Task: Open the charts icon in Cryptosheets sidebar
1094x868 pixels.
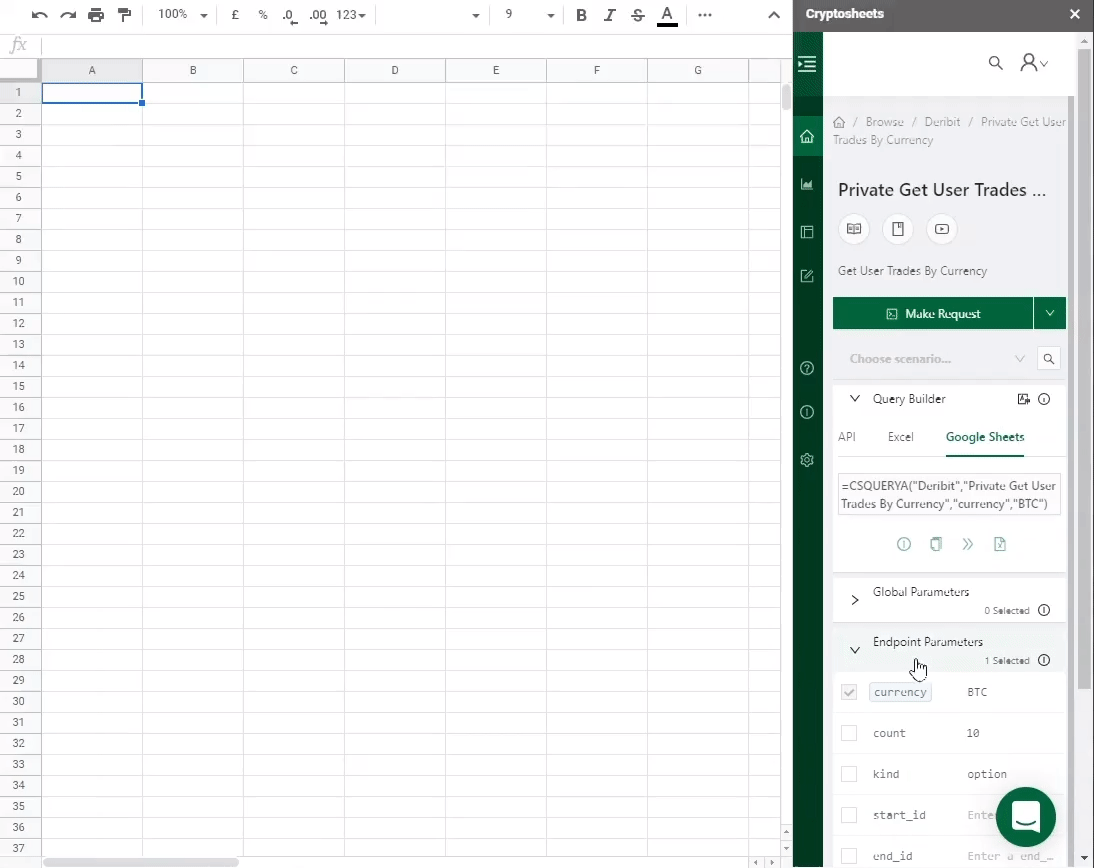Action: point(807,184)
